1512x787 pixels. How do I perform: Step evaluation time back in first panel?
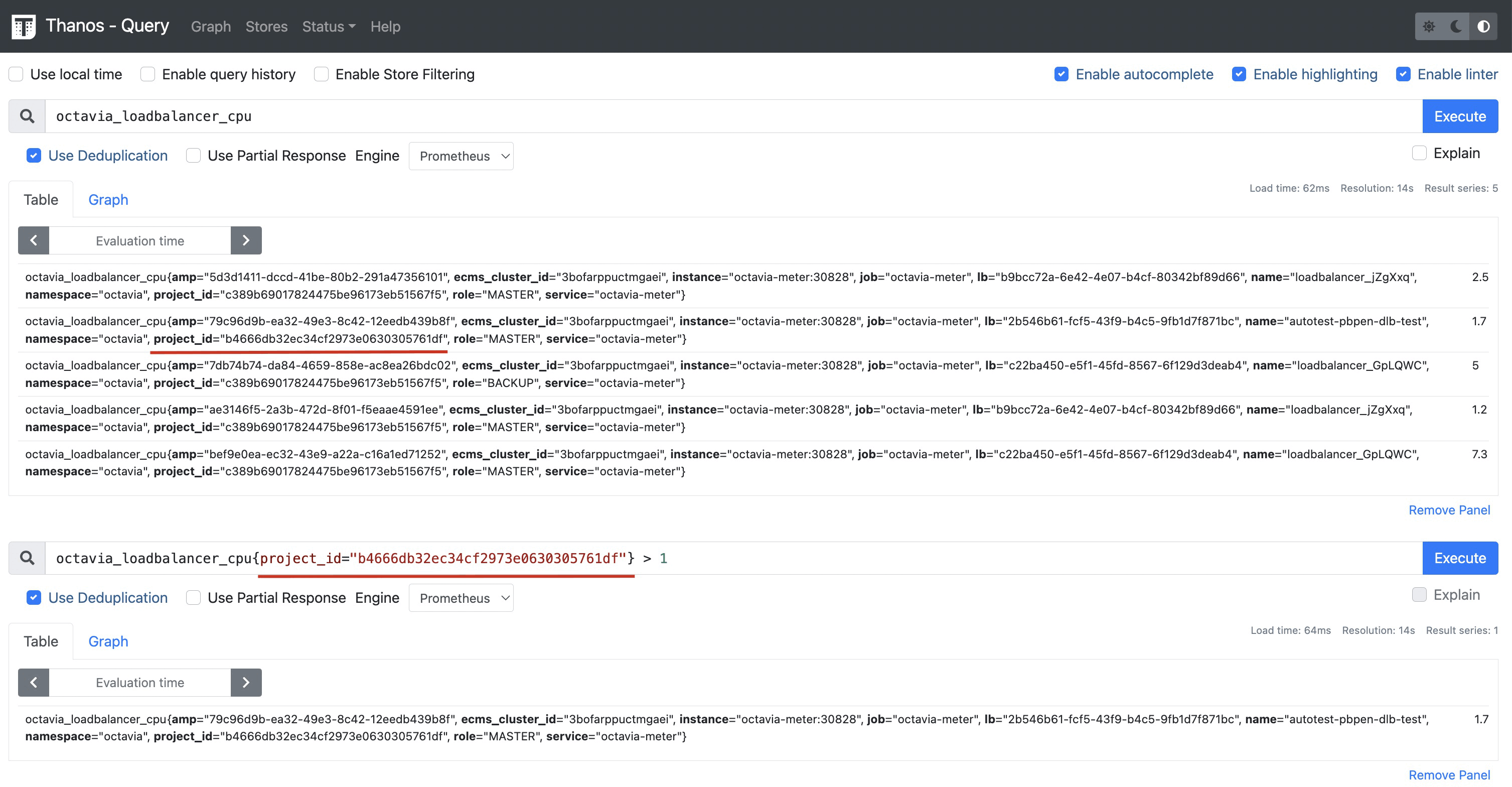pos(34,240)
